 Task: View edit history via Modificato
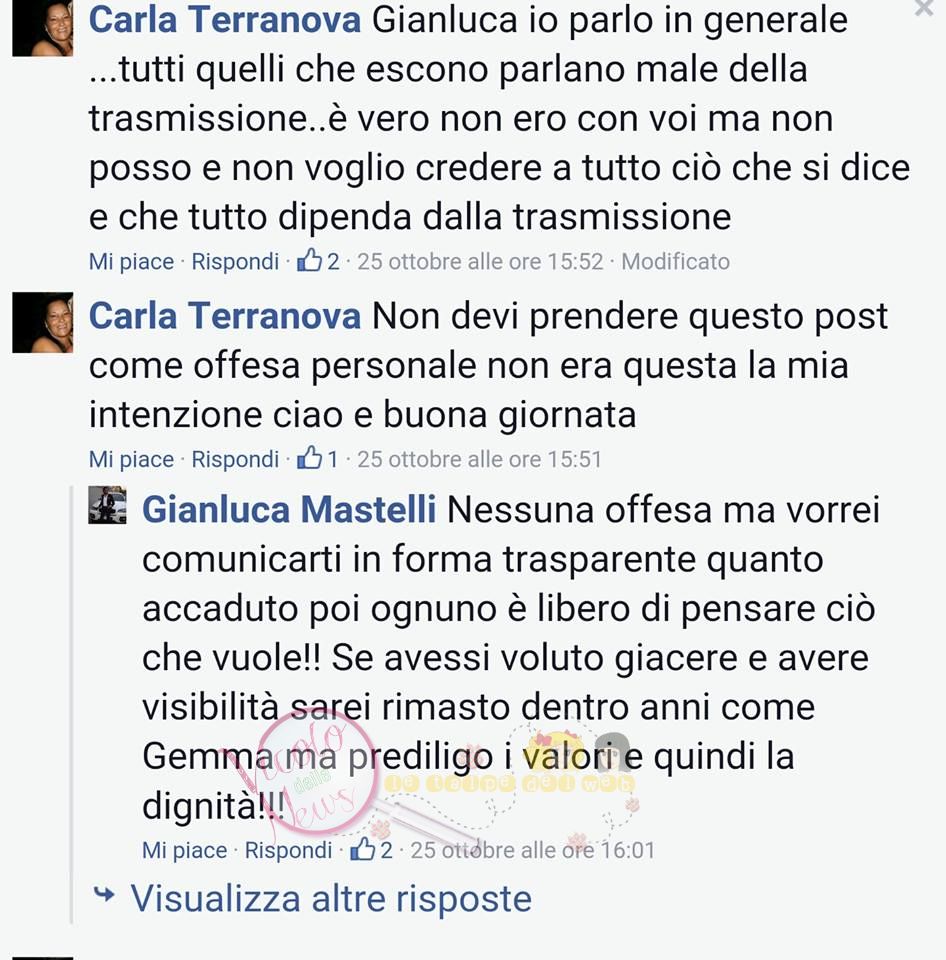675,262
